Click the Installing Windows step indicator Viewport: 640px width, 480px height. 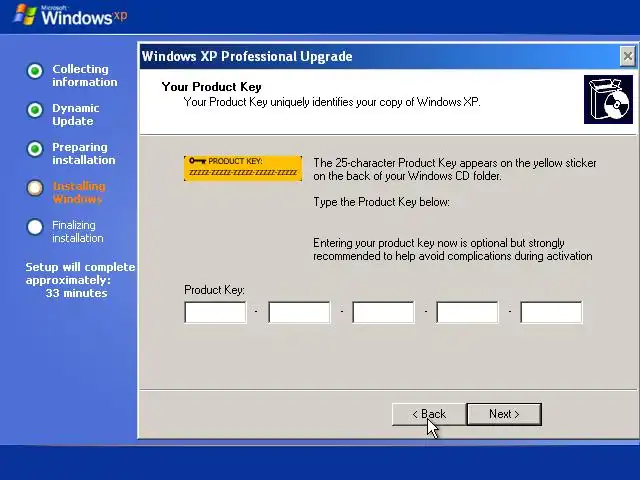35,188
